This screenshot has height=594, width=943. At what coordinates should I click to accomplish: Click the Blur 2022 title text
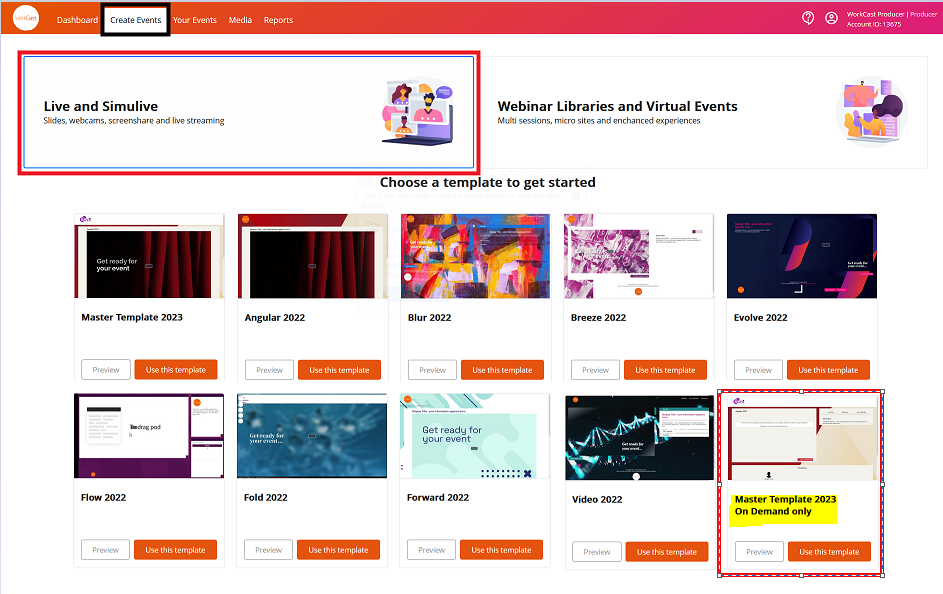pyautogui.click(x=429, y=317)
